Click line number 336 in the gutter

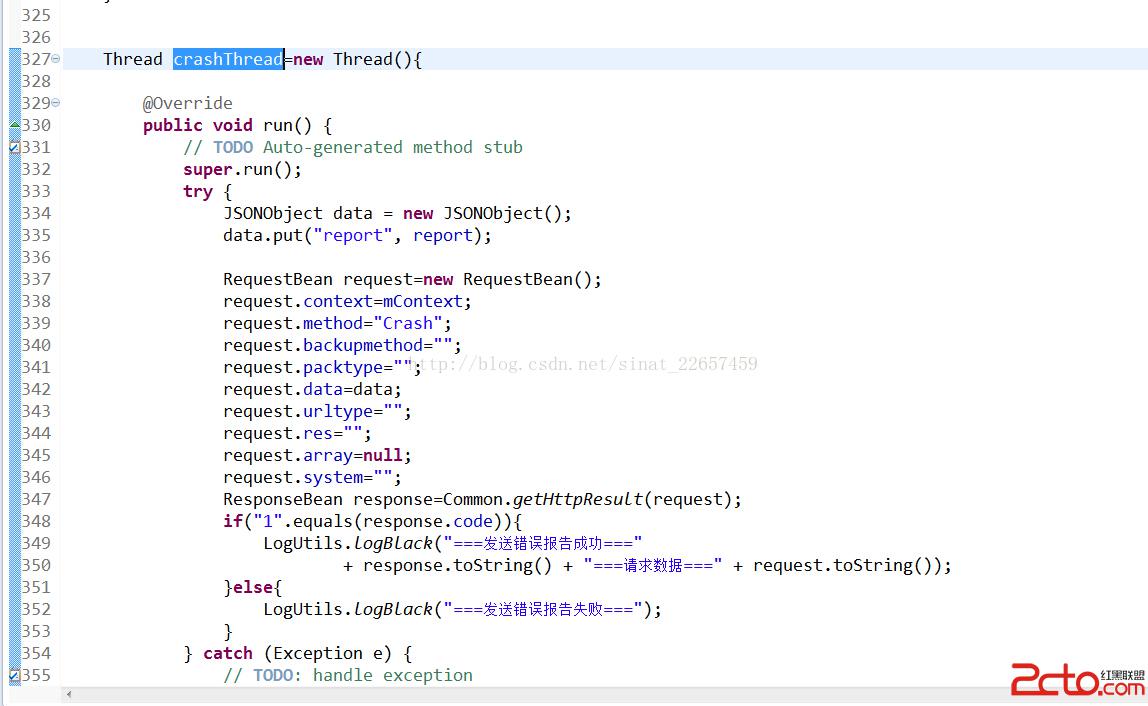[36, 257]
